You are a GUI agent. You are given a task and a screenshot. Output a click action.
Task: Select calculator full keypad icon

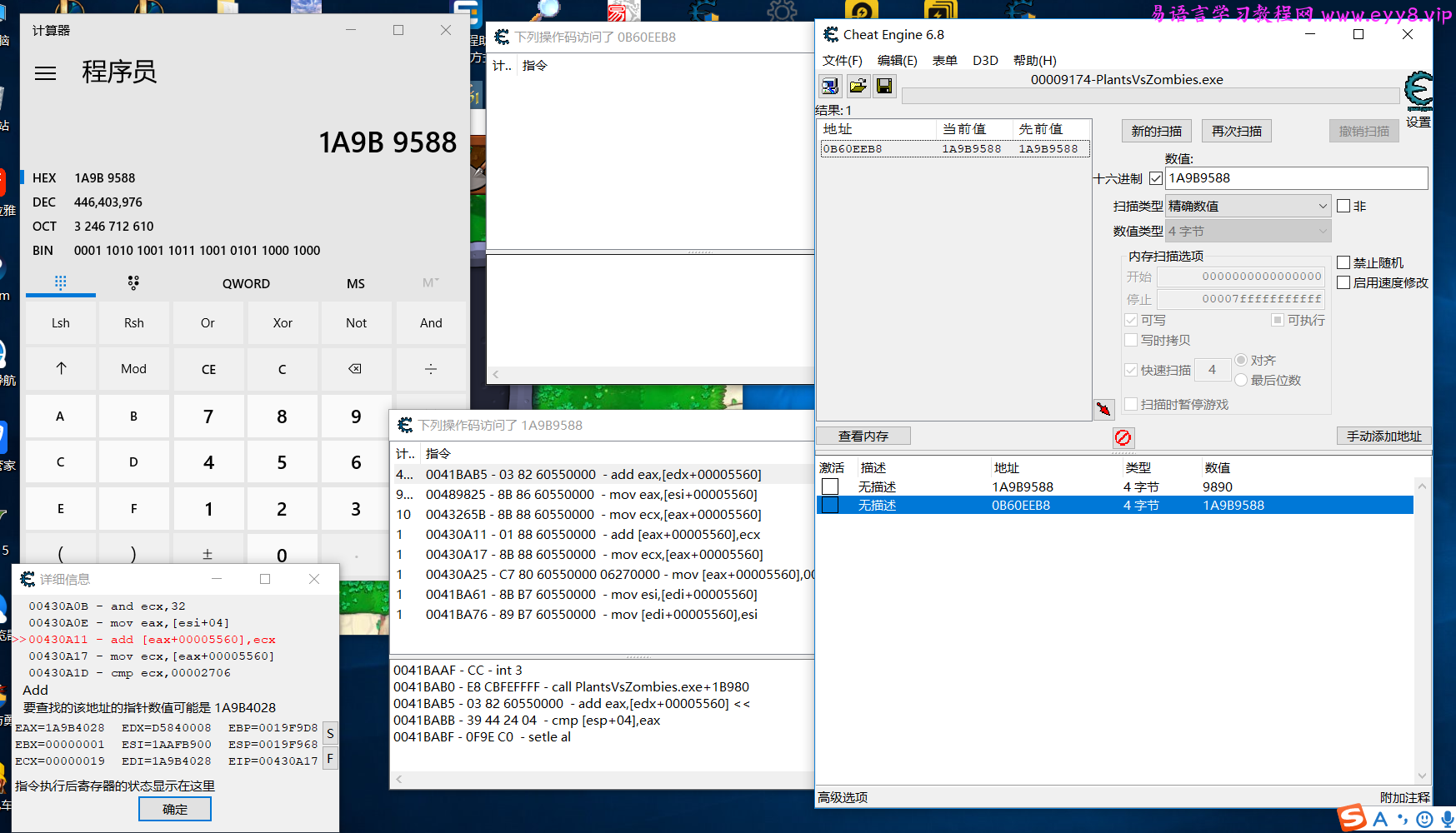(x=60, y=283)
